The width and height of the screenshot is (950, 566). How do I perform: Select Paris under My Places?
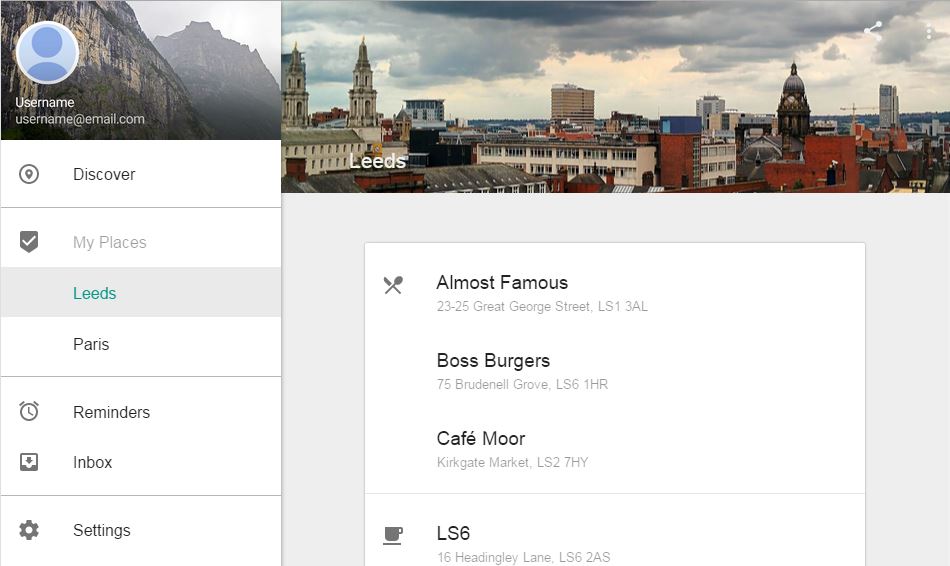pos(91,344)
